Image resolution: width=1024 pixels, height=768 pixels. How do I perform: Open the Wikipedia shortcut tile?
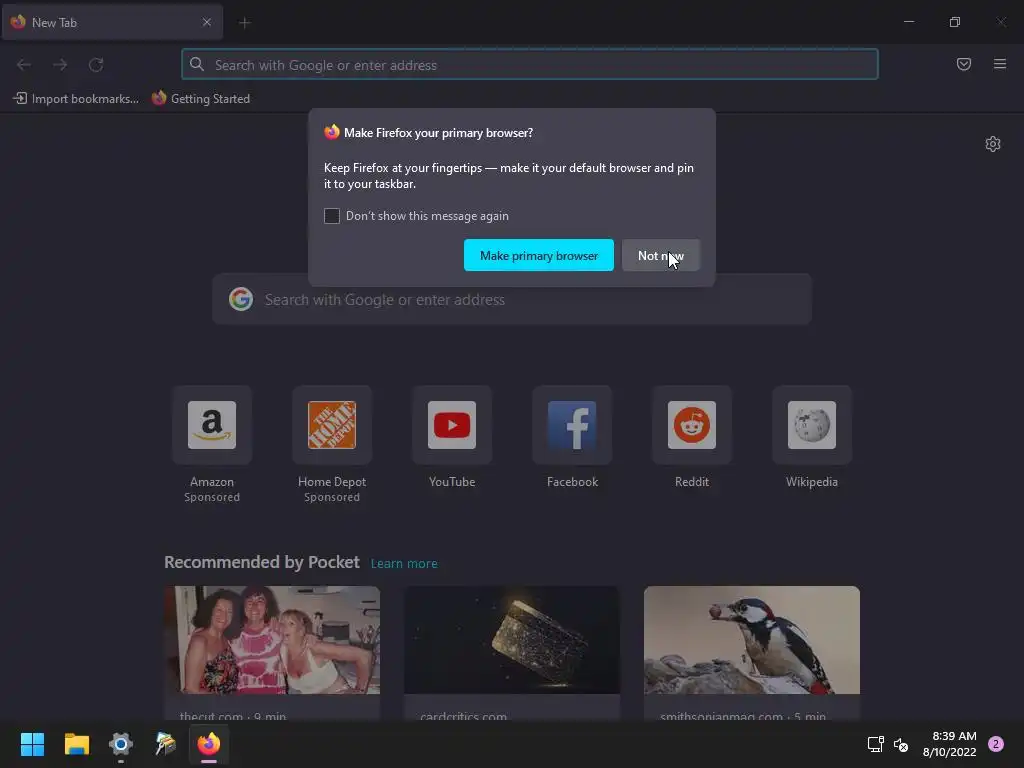[x=812, y=425]
